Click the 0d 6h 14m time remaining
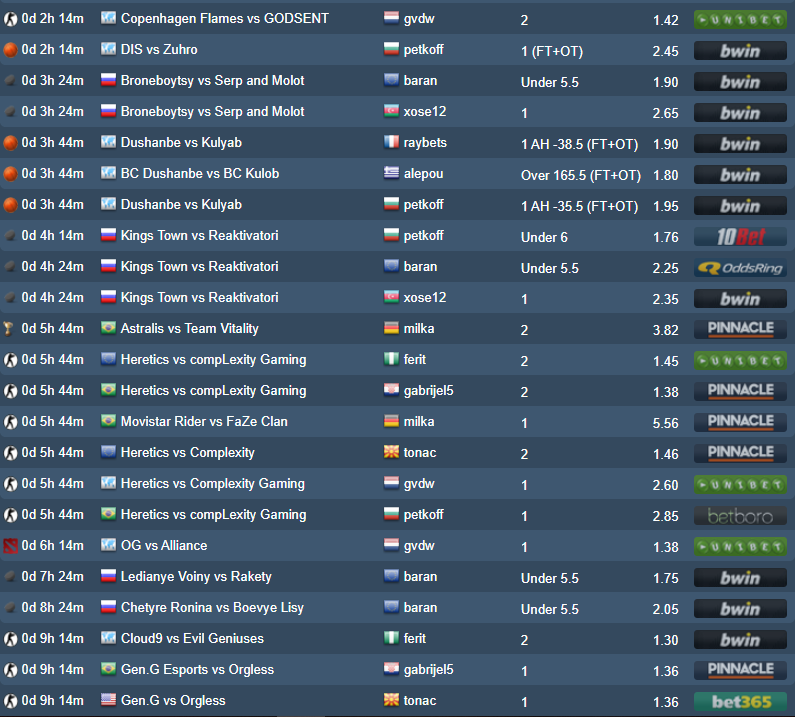795x717 pixels. click(x=52, y=546)
